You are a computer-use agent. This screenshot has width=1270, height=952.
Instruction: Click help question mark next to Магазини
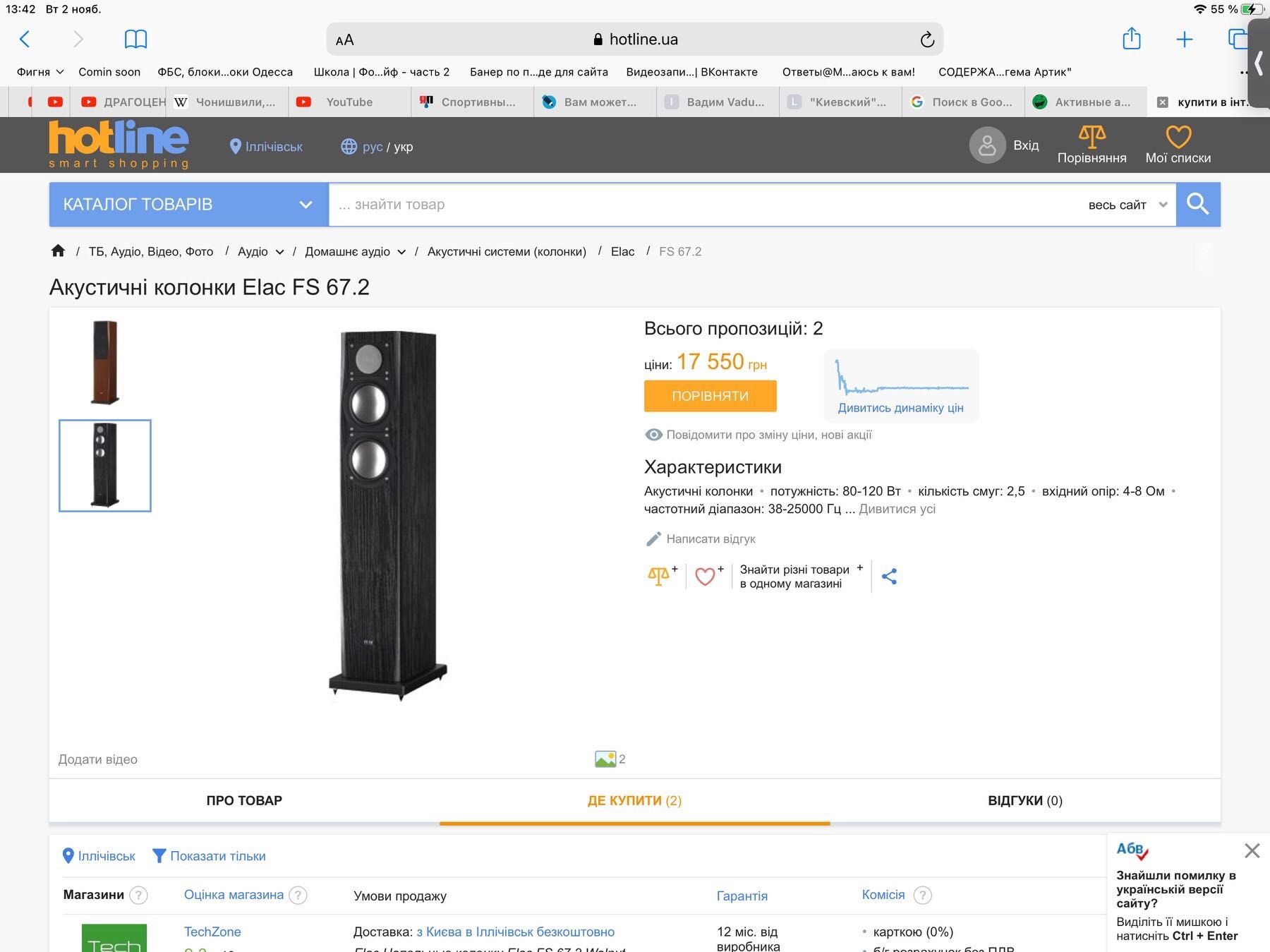click(x=139, y=896)
